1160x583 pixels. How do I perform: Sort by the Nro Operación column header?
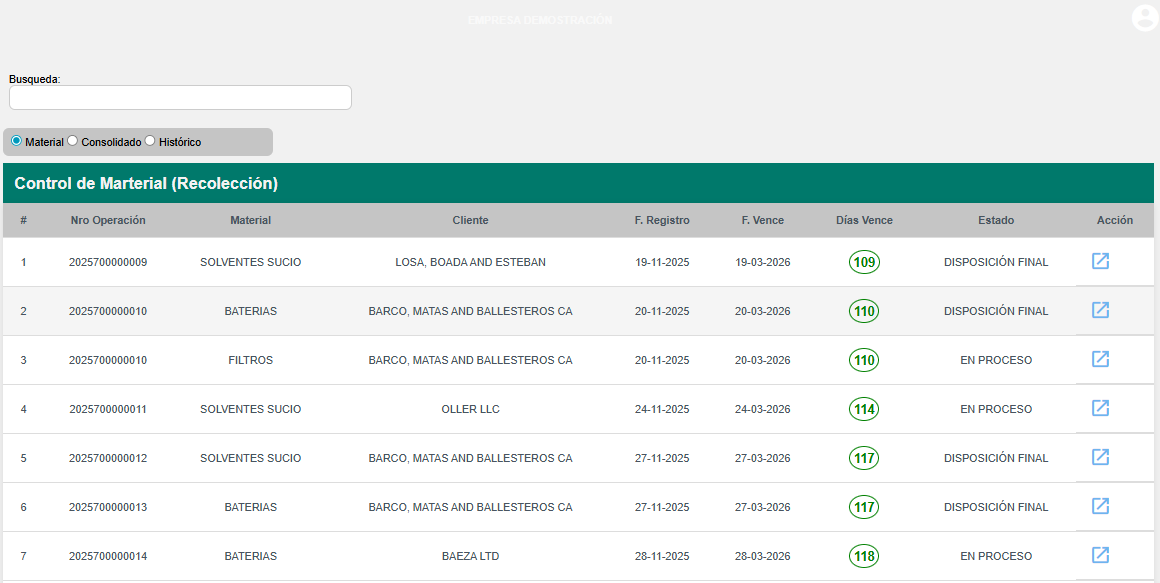click(x=108, y=220)
